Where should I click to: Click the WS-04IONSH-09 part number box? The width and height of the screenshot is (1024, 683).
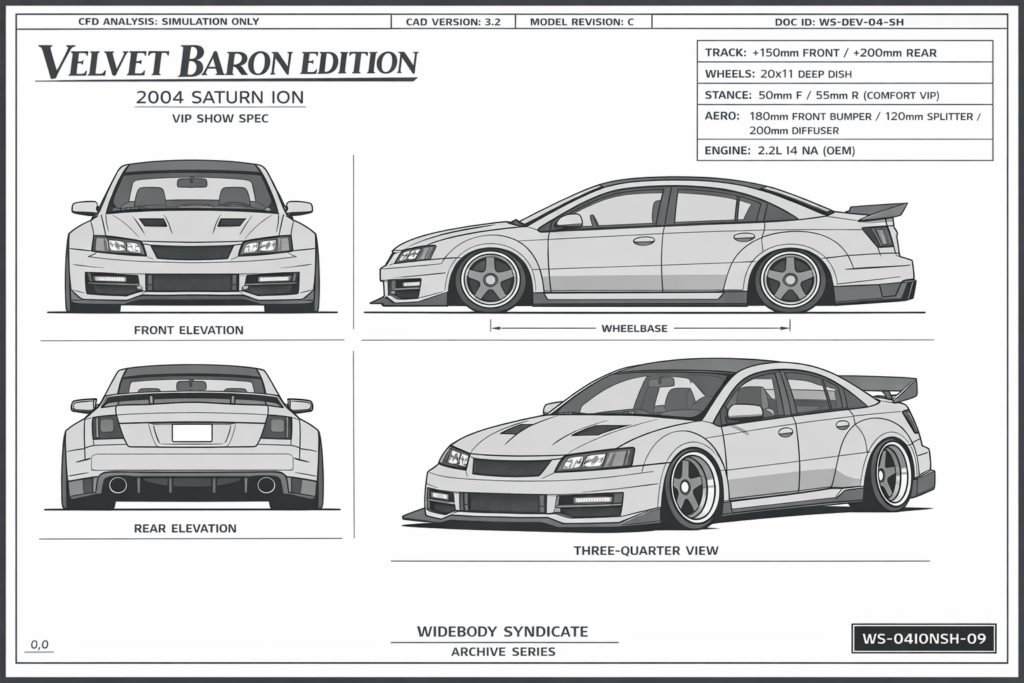[x=924, y=638]
